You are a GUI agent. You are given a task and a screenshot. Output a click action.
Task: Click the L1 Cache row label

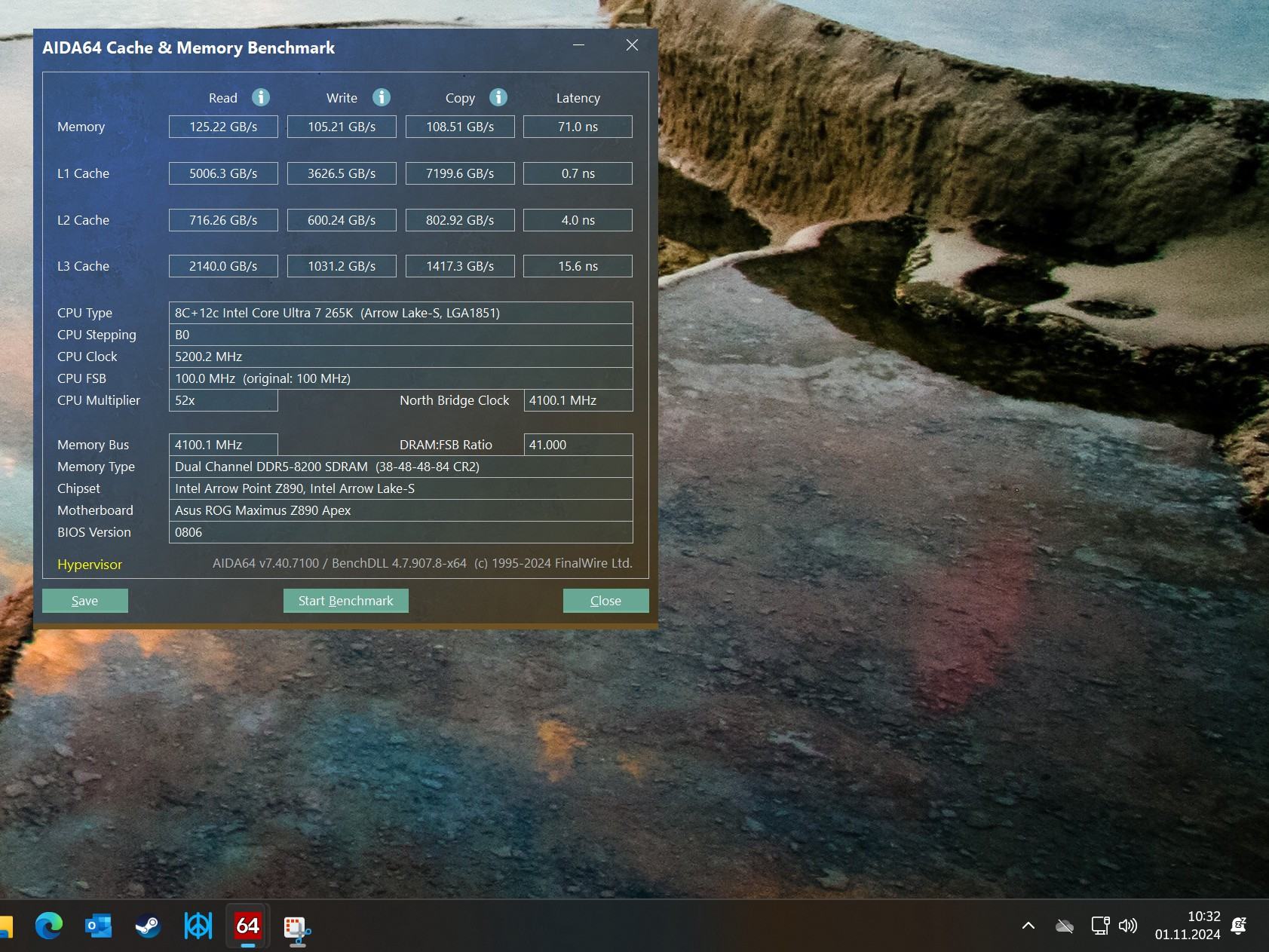pyautogui.click(x=84, y=173)
